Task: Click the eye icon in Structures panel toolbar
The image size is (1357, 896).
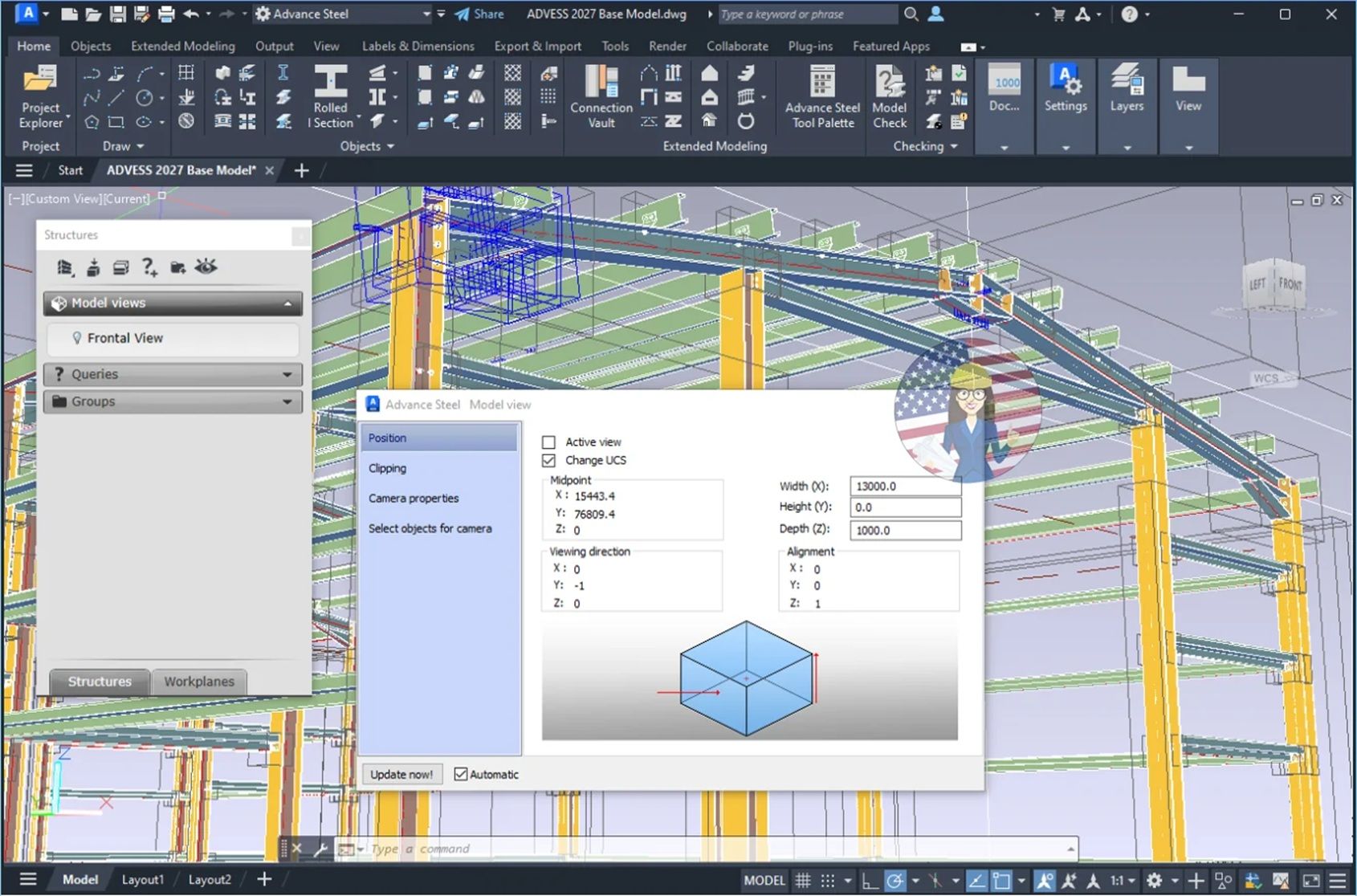Action: click(x=206, y=267)
